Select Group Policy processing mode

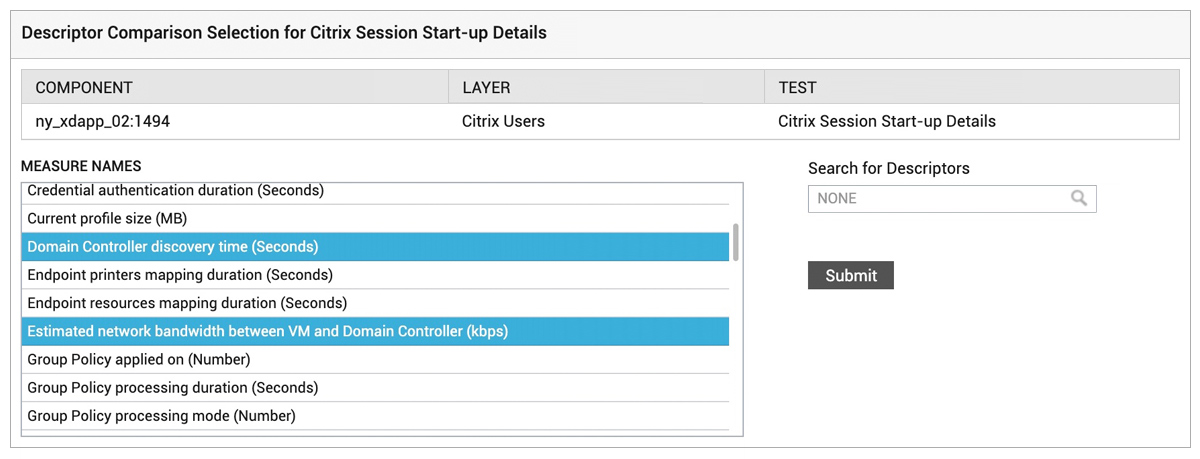pyautogui.click(x=375, y=415)
